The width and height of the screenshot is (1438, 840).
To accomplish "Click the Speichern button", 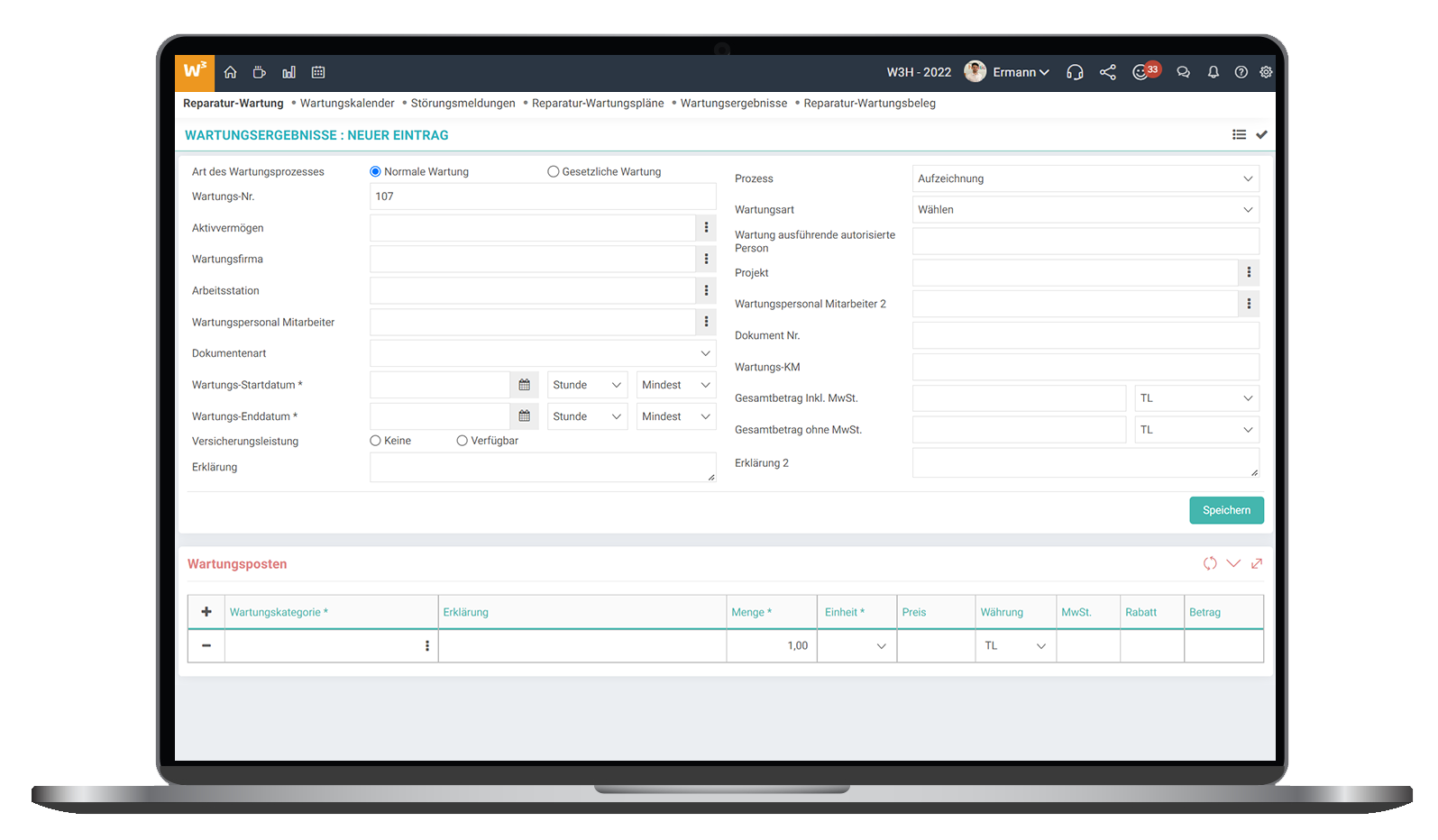I will point(1226,510).
